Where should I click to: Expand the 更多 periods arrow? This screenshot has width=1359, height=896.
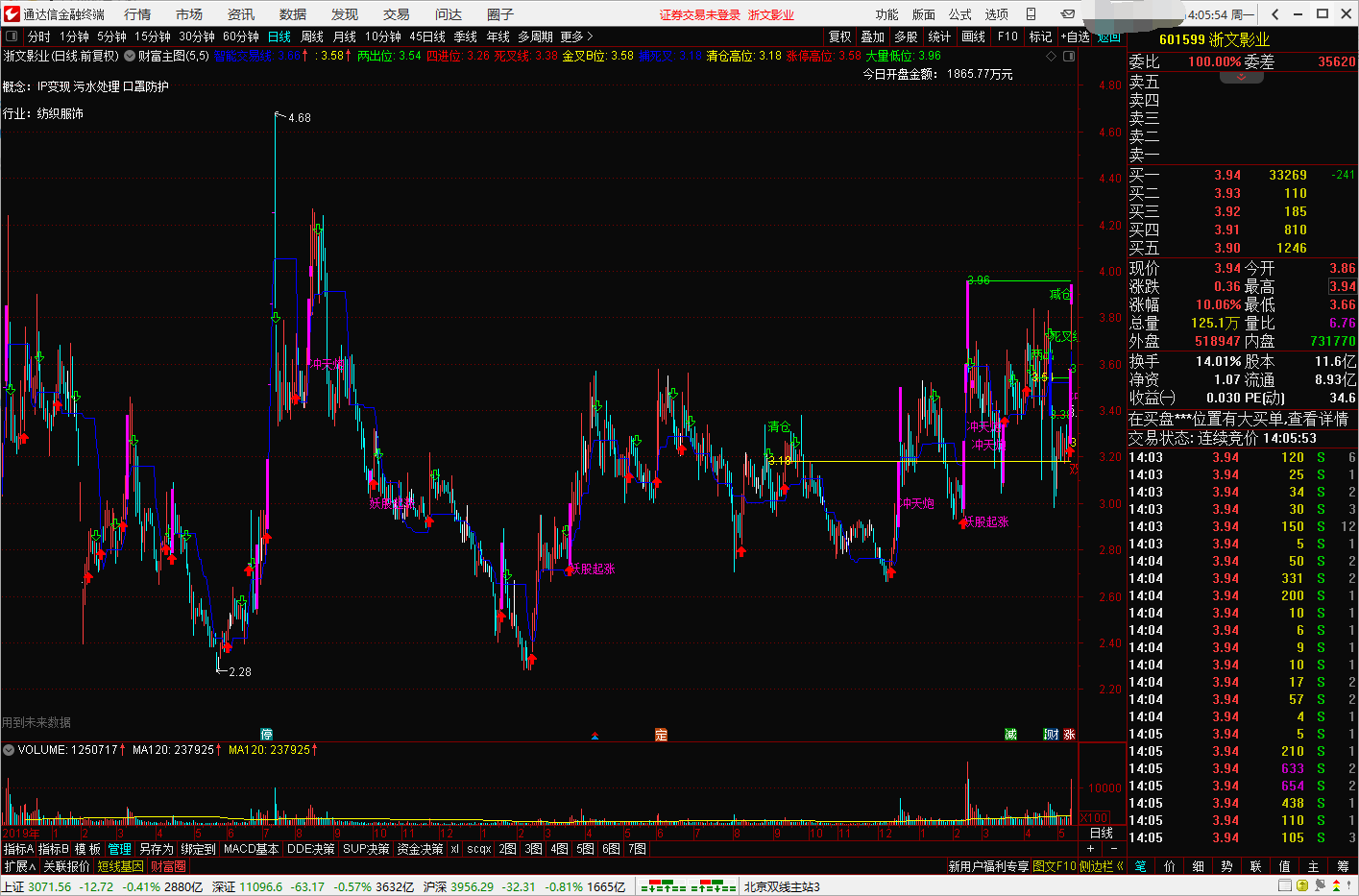pos(576,36)
